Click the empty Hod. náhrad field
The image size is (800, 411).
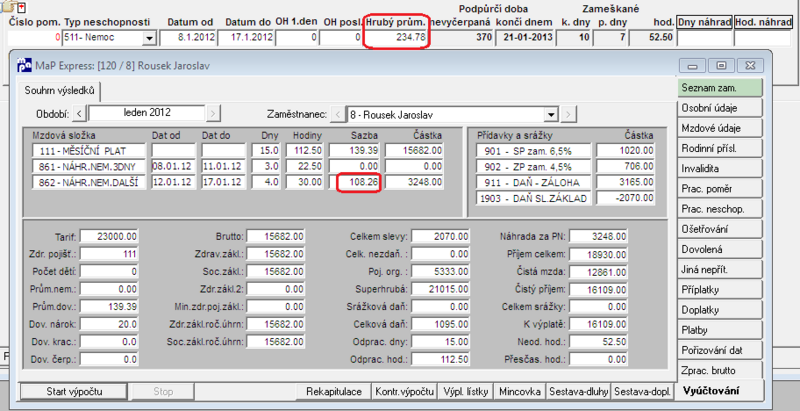[x=763, y=38]
